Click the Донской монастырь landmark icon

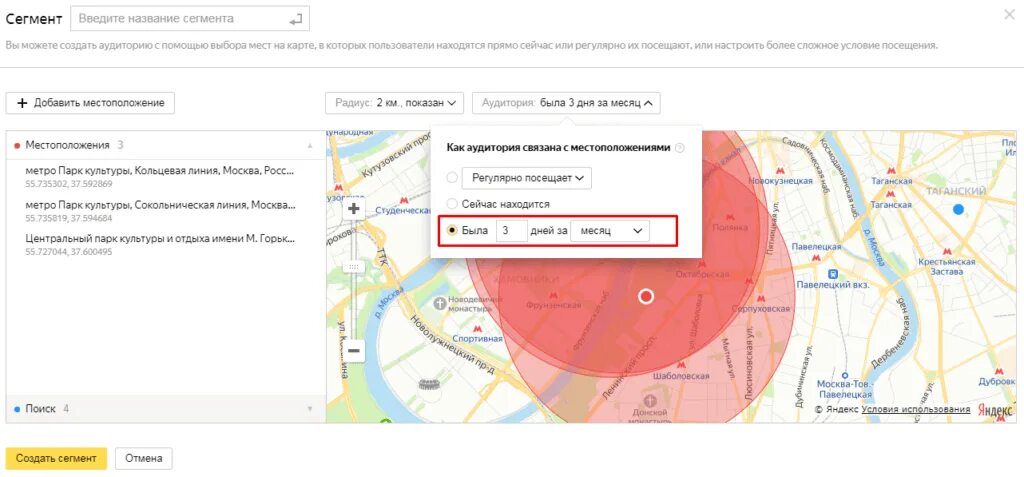[650, 401]
